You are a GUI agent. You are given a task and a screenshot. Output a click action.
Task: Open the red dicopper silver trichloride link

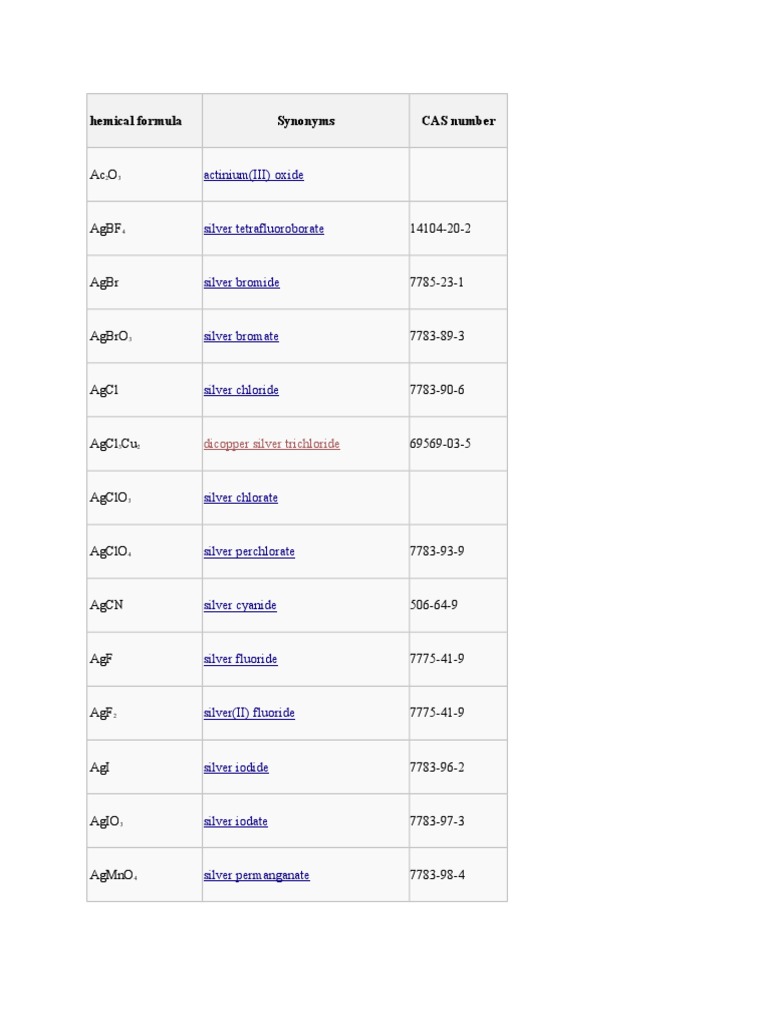tap(271, 444)
